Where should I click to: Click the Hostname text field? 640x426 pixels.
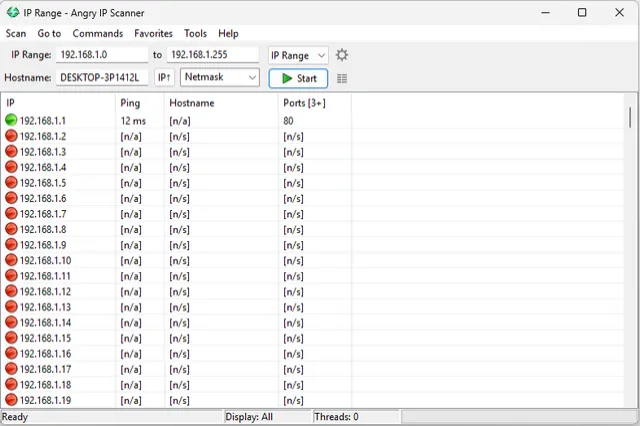point(102,78)
